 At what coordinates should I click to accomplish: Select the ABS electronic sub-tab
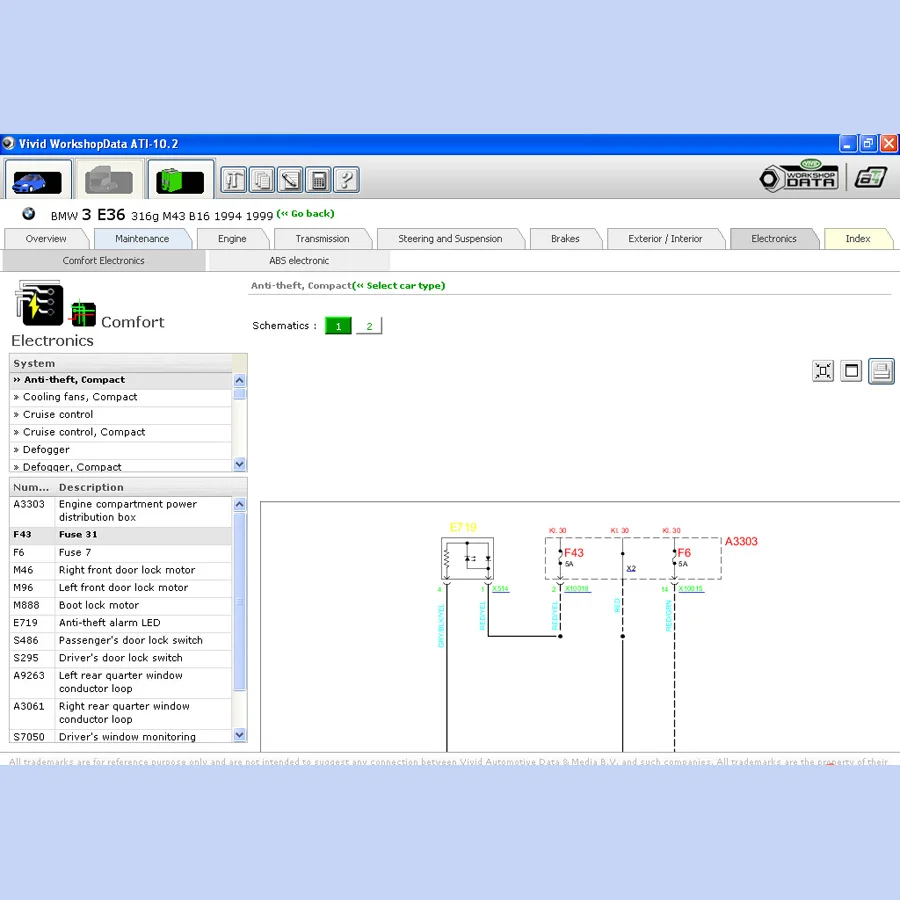click(299, 261)
